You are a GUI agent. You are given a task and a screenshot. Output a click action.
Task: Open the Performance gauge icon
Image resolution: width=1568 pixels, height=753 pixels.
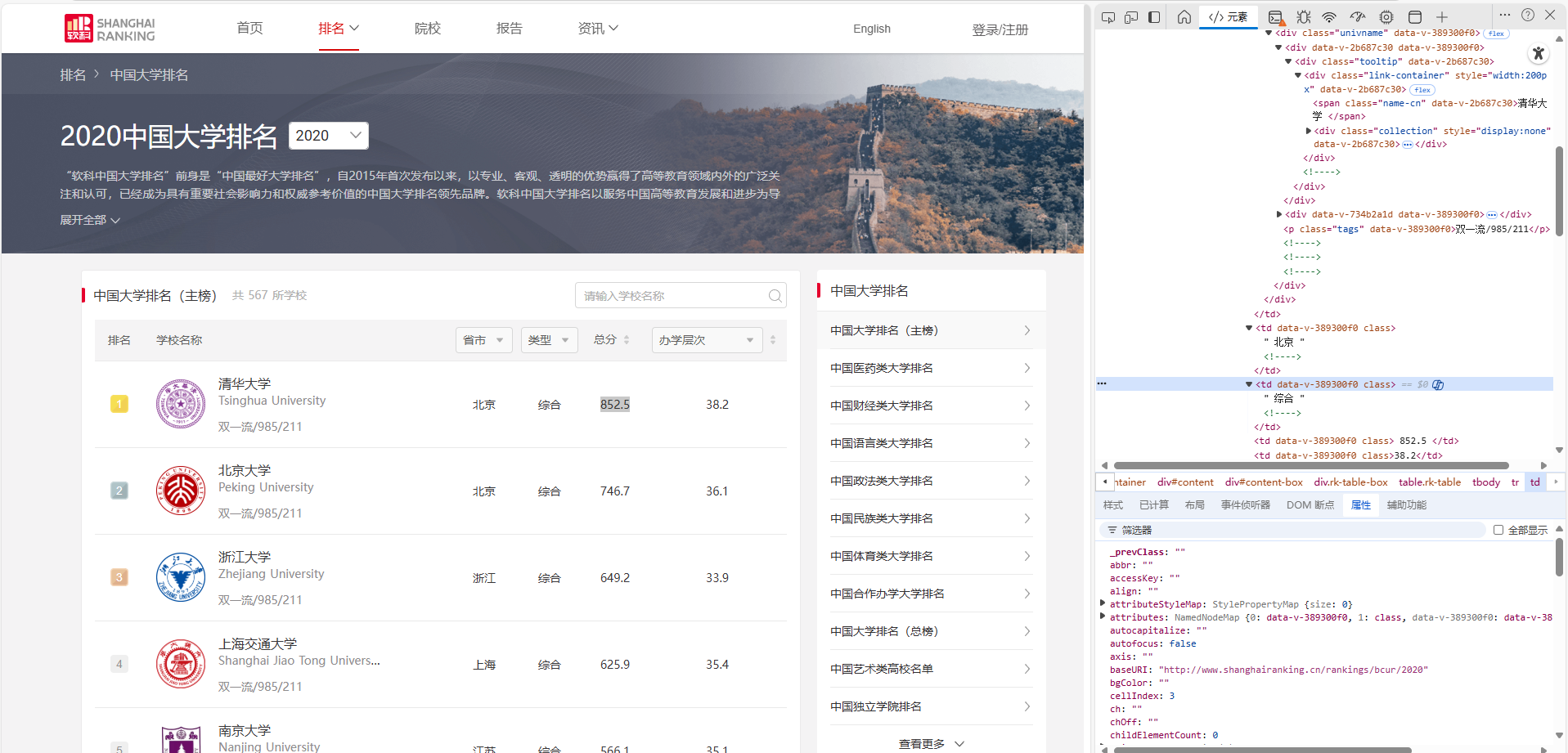tap(1358, 17)
